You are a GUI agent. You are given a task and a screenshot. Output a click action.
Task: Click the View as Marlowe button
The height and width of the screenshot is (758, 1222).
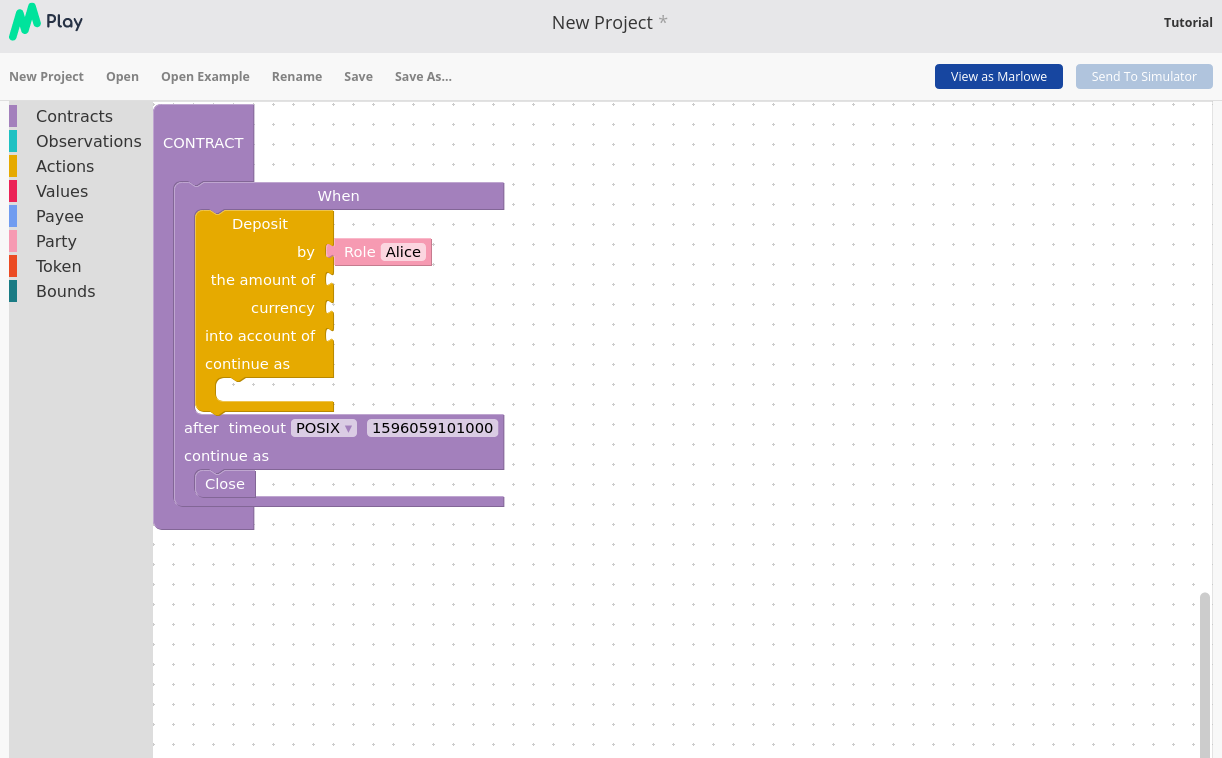click(x=999, y=76)
